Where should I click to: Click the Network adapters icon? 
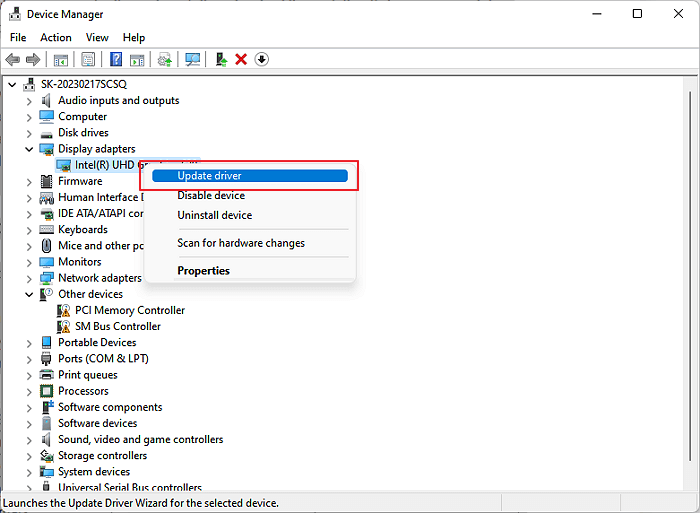pos(46,278)
